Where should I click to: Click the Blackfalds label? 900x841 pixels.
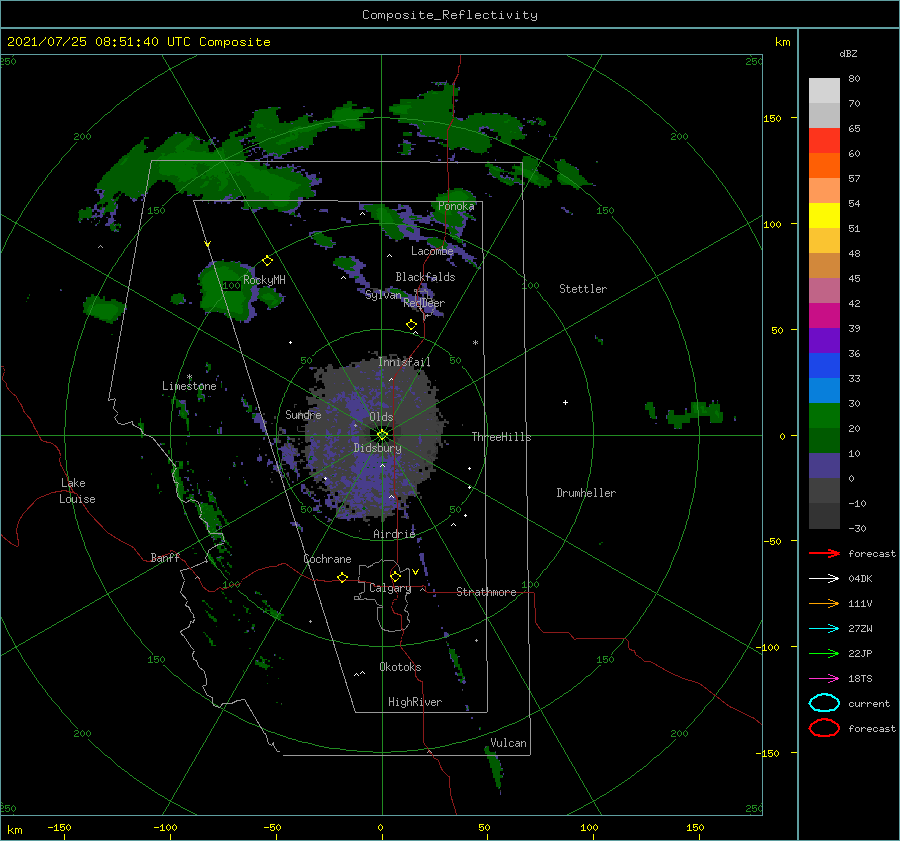pyautogui.click(x=425, y=277)
